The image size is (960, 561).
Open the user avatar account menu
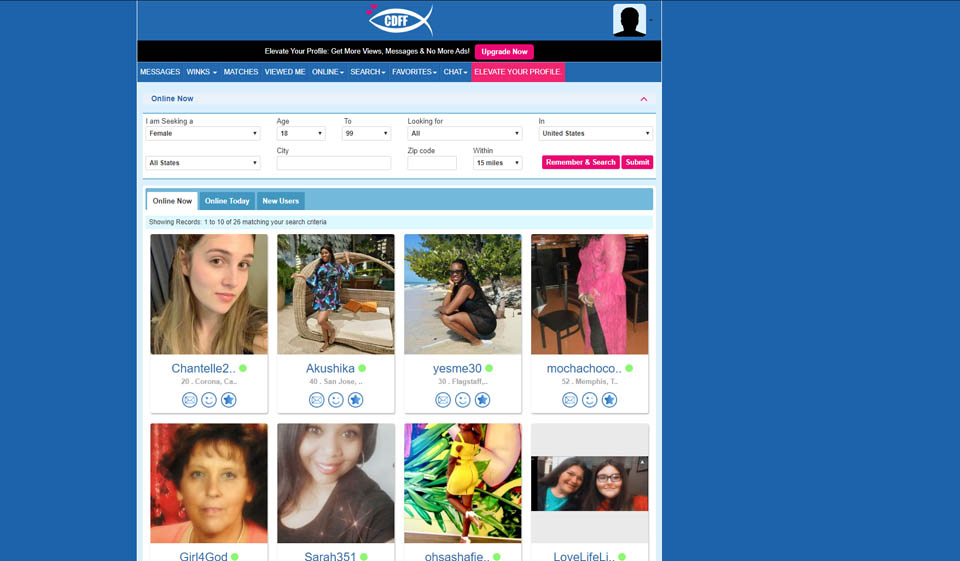click(631, 20)
